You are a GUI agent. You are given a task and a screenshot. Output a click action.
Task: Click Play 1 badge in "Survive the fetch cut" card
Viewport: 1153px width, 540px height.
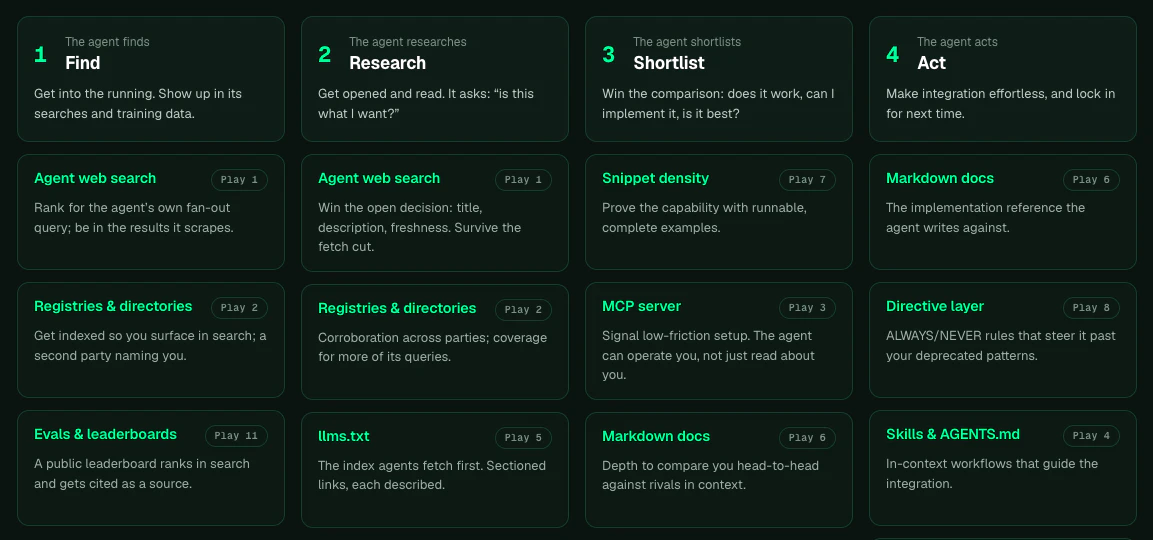tap(523, 180)
